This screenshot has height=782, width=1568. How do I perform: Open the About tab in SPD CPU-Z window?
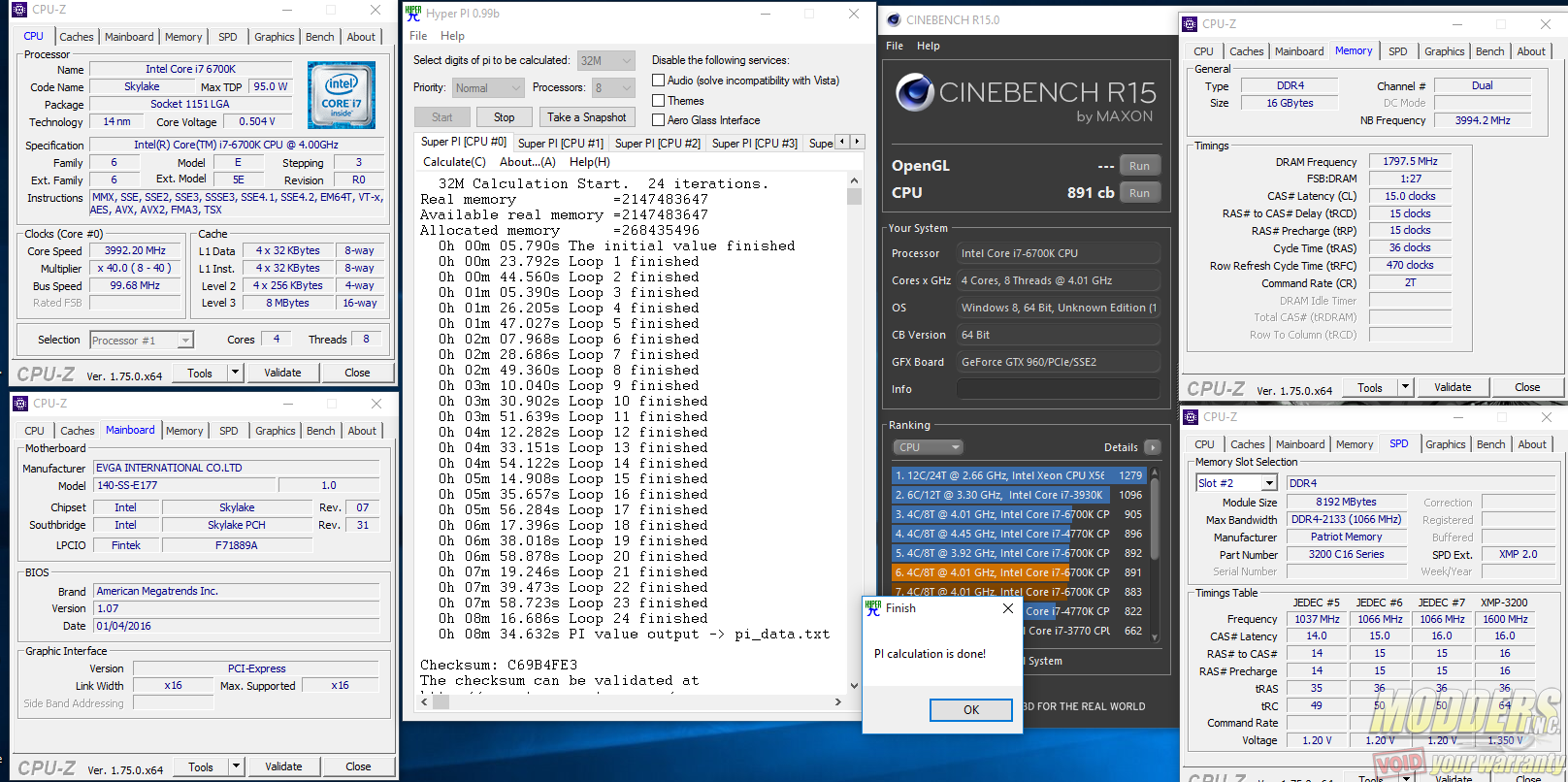pos(1532,444)
